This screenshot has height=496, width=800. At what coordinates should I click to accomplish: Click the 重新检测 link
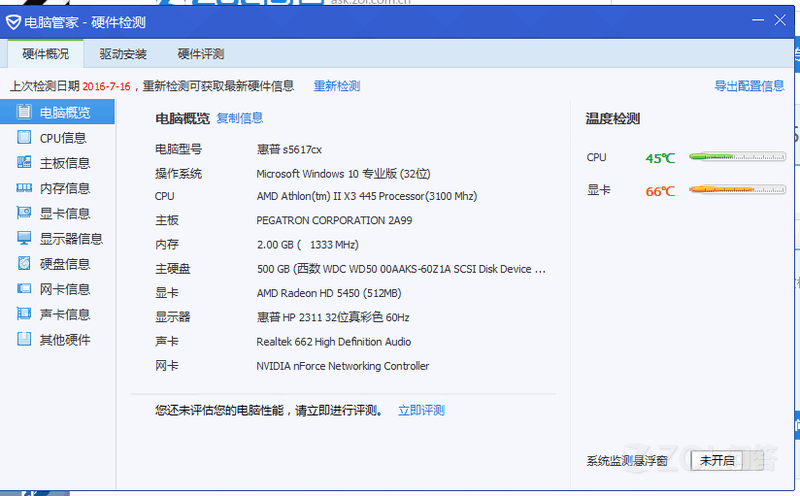tap(337, 86)
